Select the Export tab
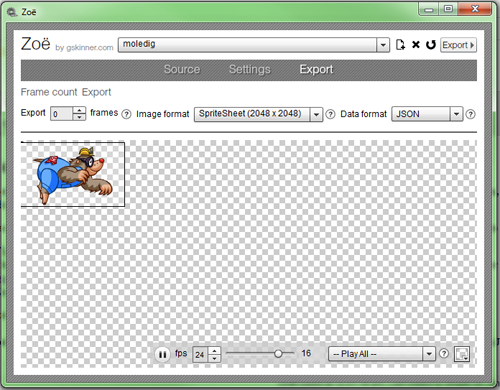The image size is (500, 390). click(316, 69)
